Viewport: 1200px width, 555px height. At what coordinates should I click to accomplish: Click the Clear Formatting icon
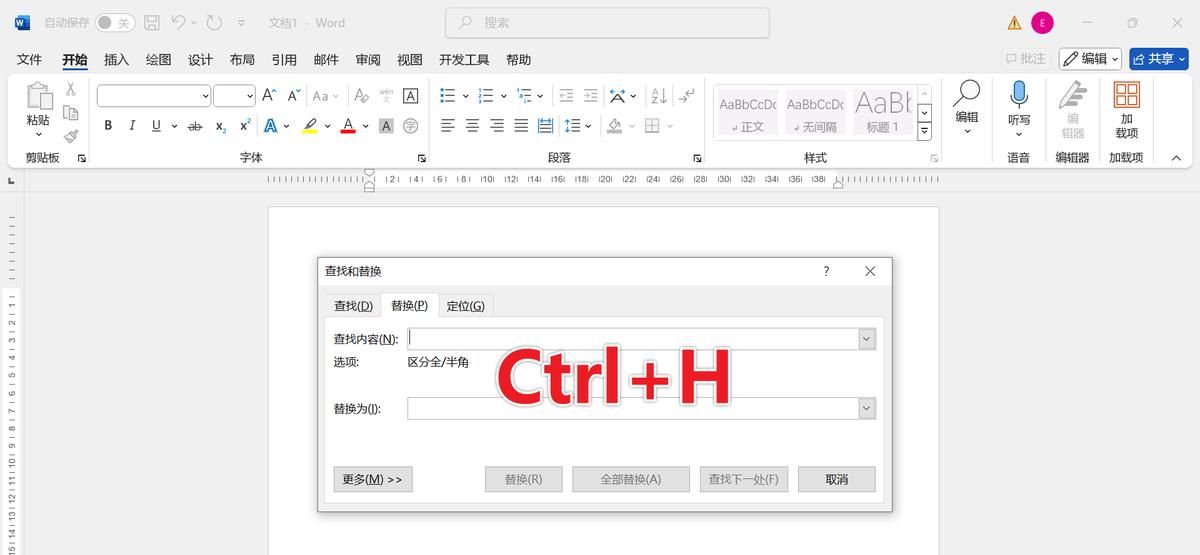[361, 96]
